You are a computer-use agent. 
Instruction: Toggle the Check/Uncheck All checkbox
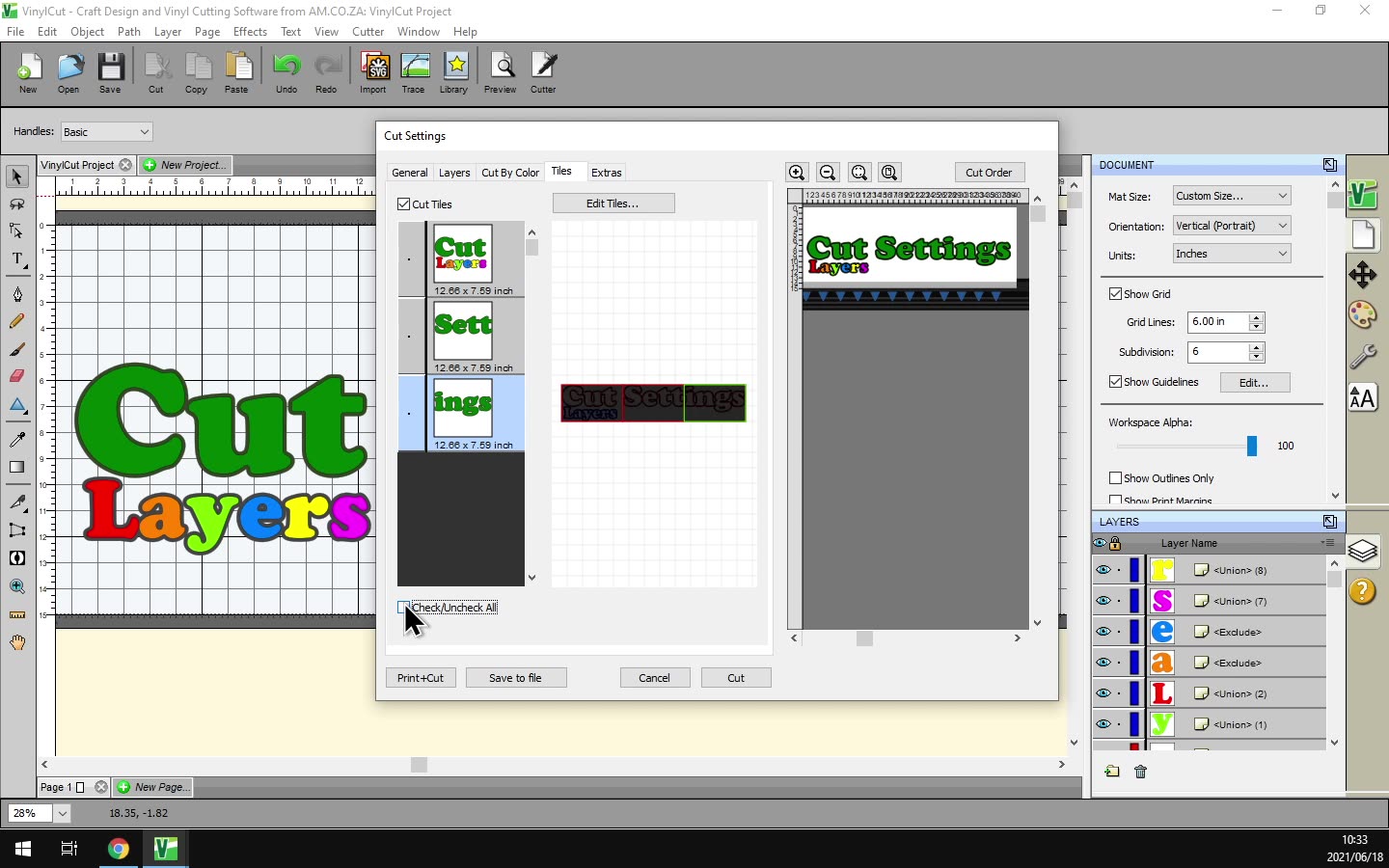(404, 608)
